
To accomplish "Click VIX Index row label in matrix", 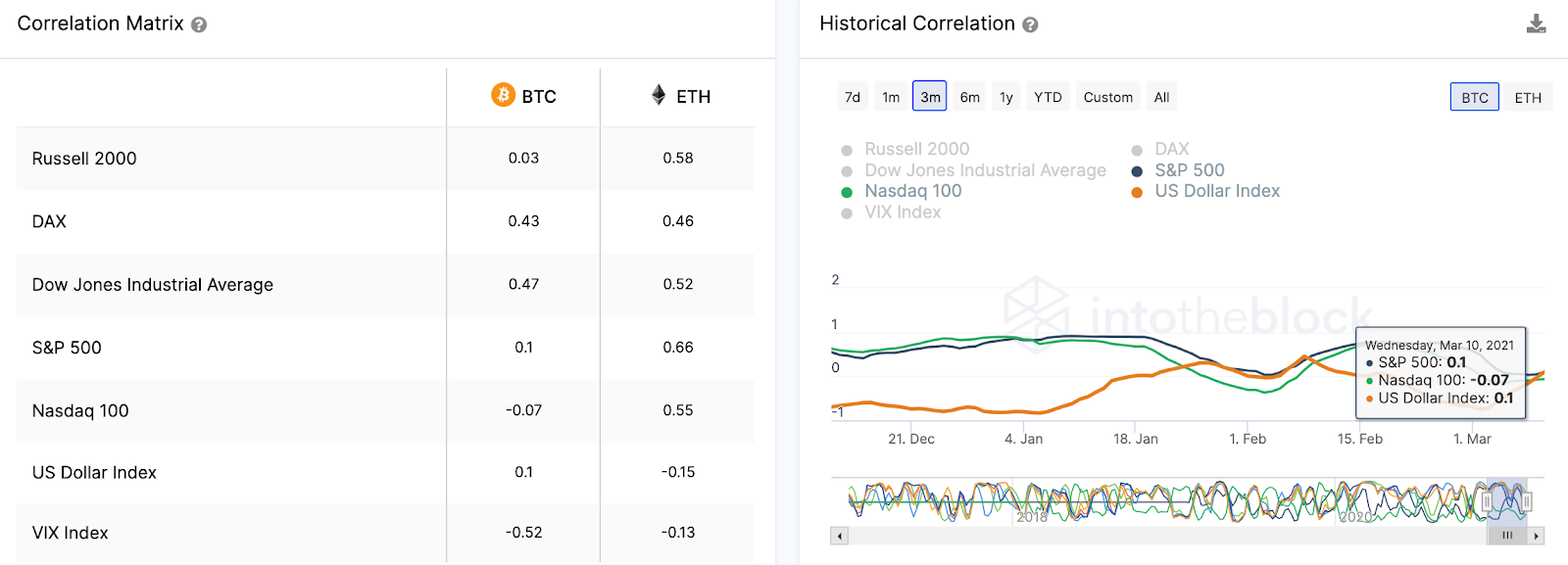I will tap(71, 534).
